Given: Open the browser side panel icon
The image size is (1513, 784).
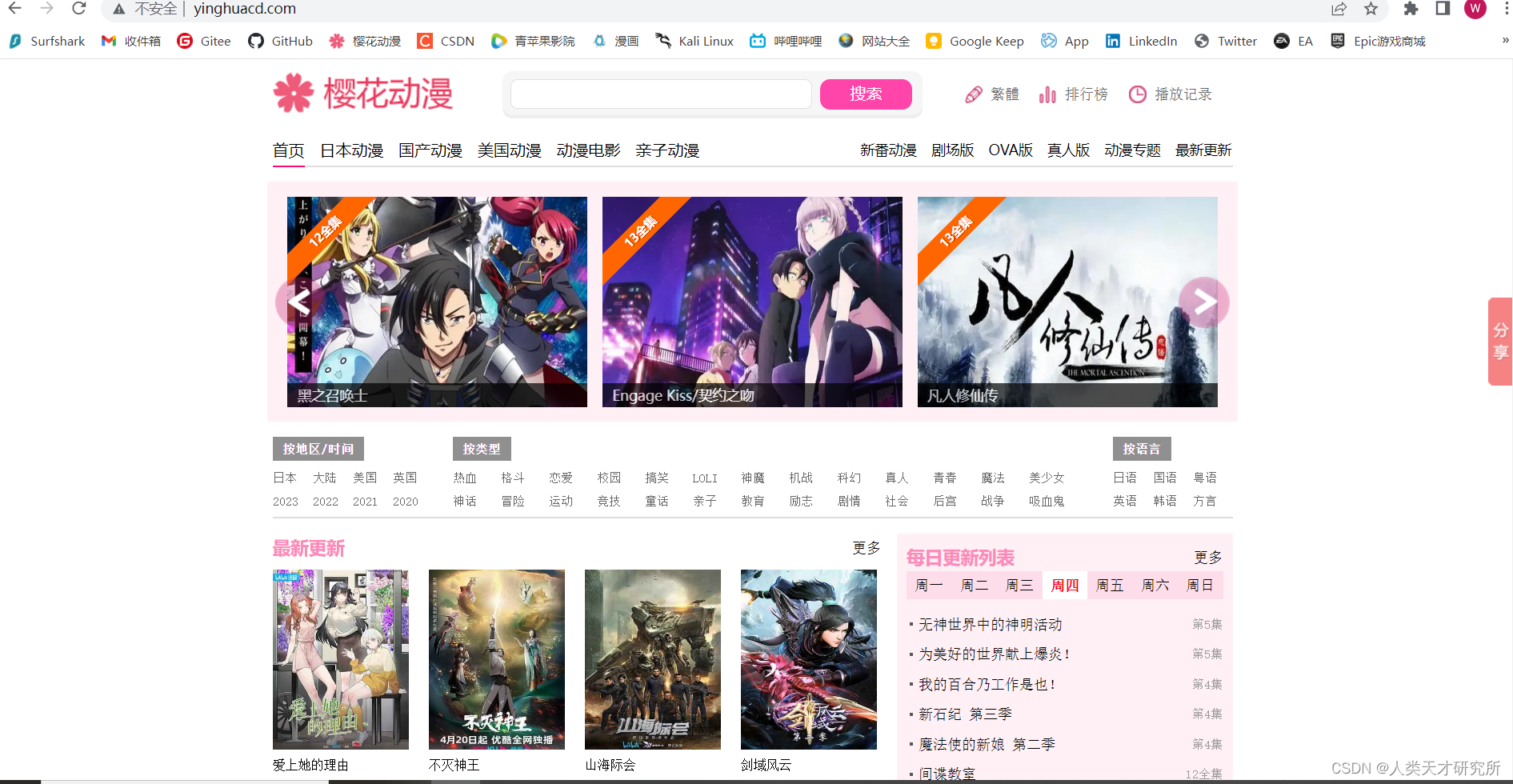Looking at the screenshot, I should pyautogui.click(x=1443, y=9).
